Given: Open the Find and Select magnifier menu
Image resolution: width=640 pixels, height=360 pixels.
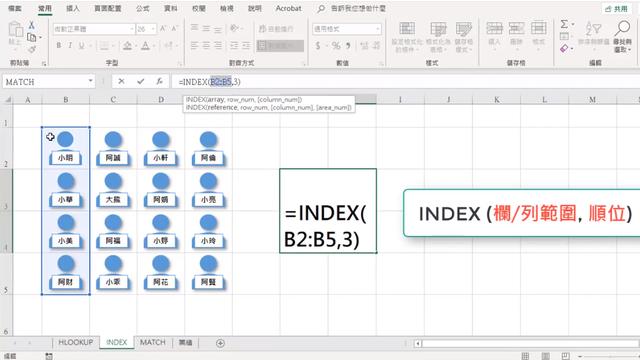Looking at the screenshot, I should click(622, 36).
